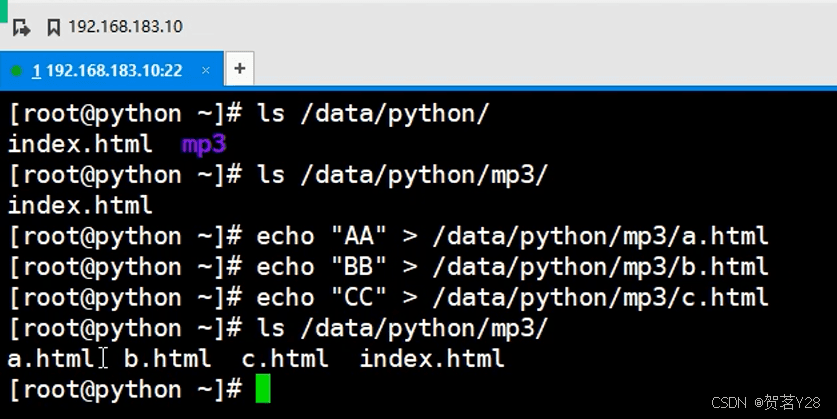Viewport: 837px width, 419px height.
Task: Click a.html in the final listing
Action: 51,358
